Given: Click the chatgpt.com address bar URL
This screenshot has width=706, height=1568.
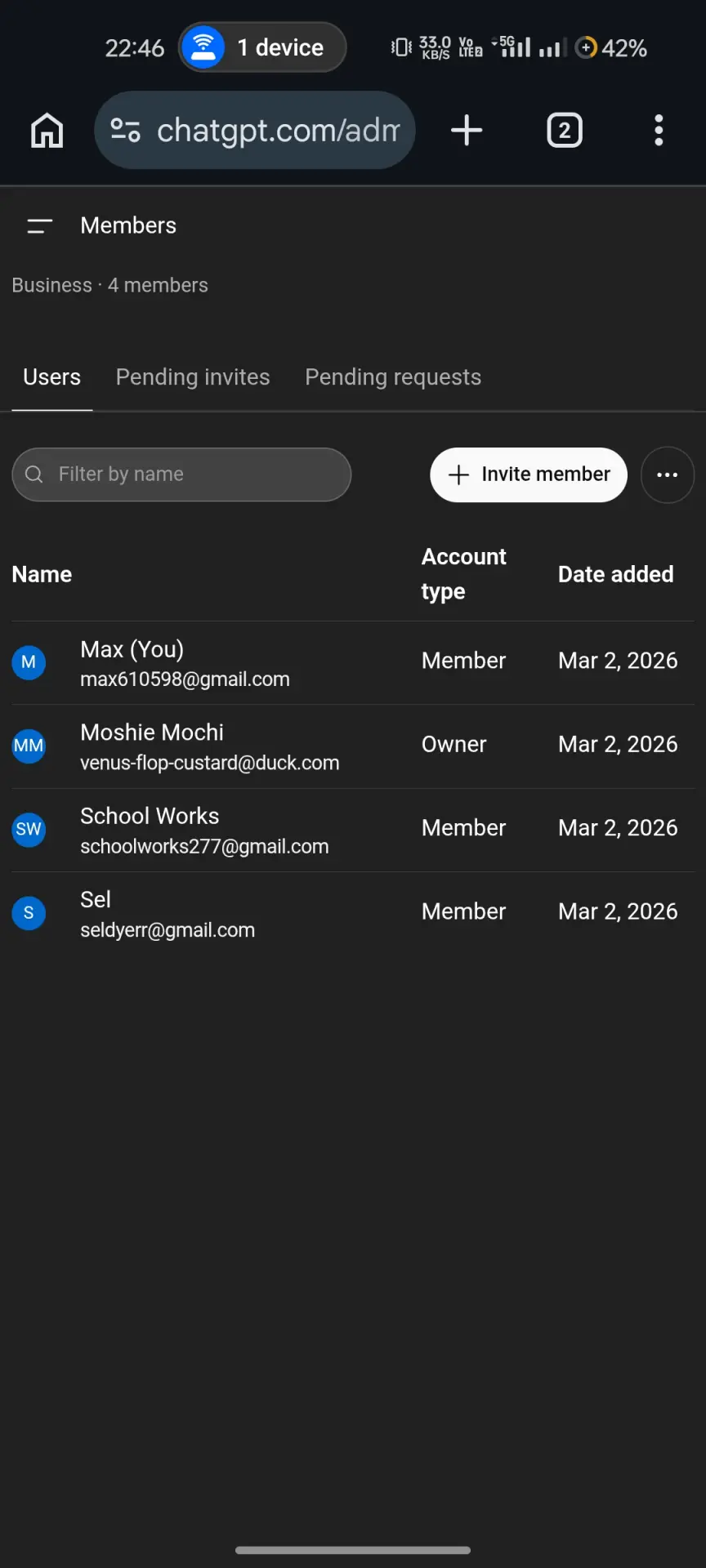Looking at the screenshot, I should (278, 131).
